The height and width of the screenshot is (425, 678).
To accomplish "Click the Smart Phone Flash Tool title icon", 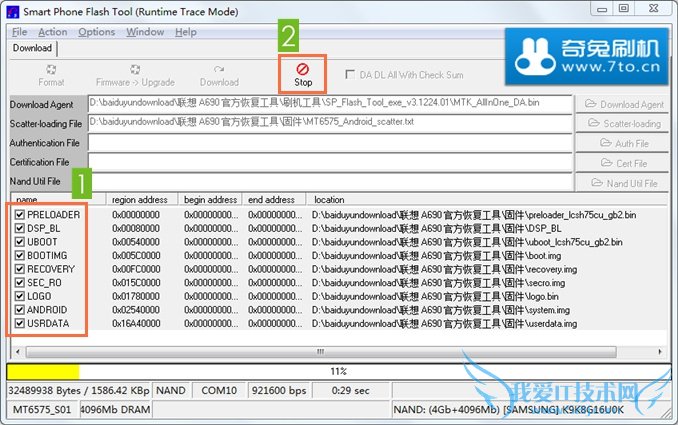I will (x=13, y=12).
